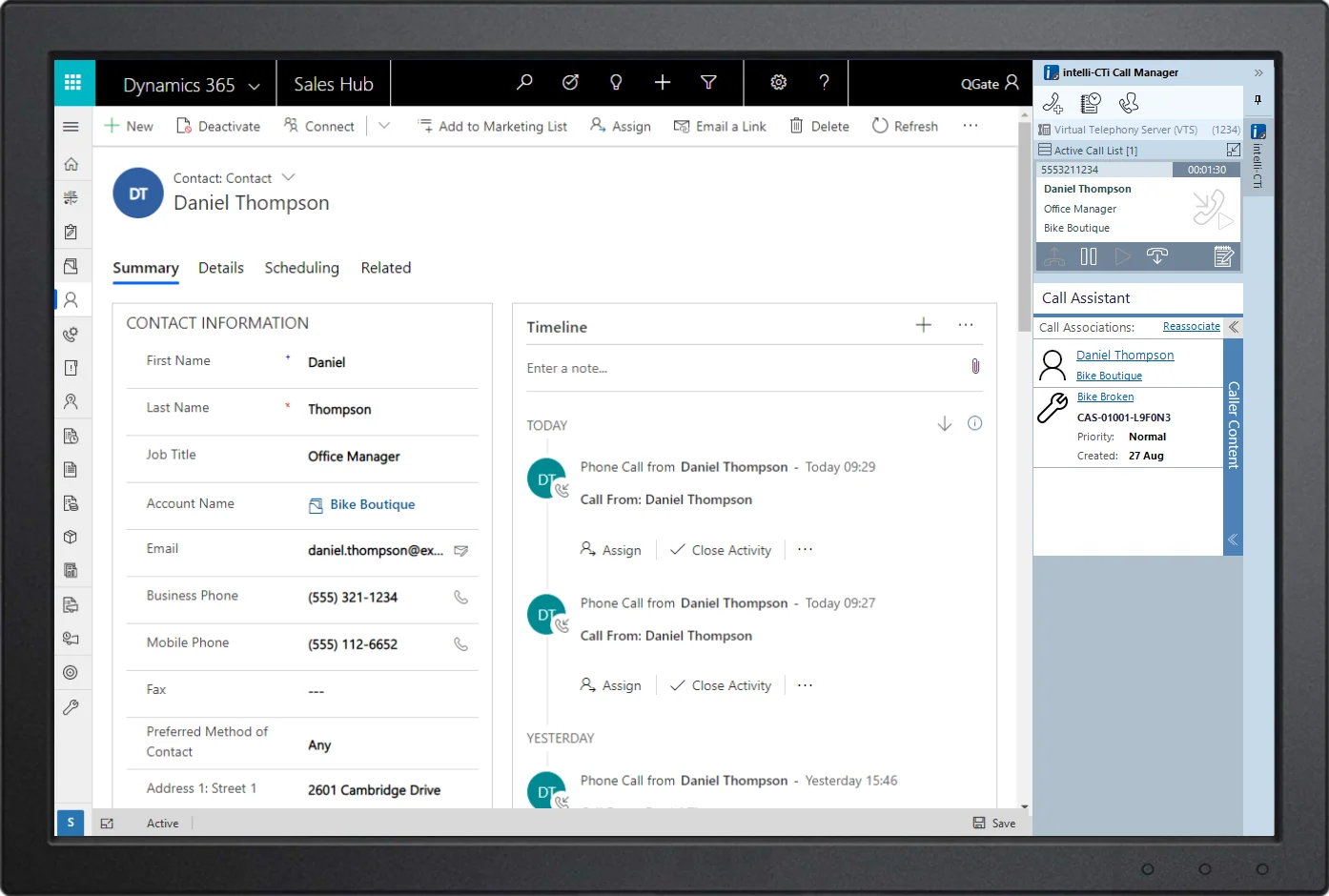Expand the Contact form selector chevron
Screen dimensions: 1329x896
click(289, 177)
